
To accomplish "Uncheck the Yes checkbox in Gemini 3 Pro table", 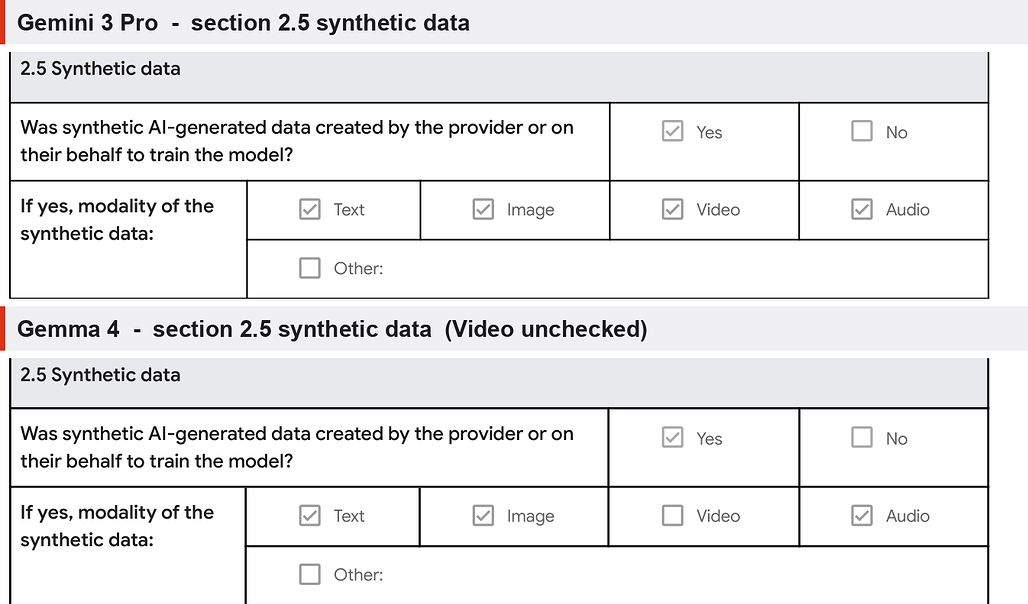I will pyautogui.click(x=672, y=131).
